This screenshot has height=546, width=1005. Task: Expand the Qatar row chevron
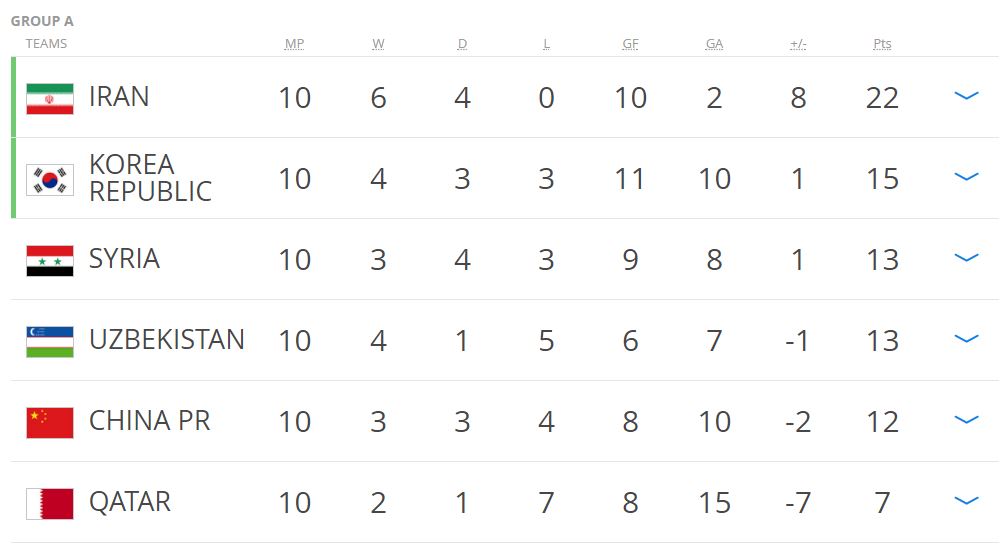[966, 502]
